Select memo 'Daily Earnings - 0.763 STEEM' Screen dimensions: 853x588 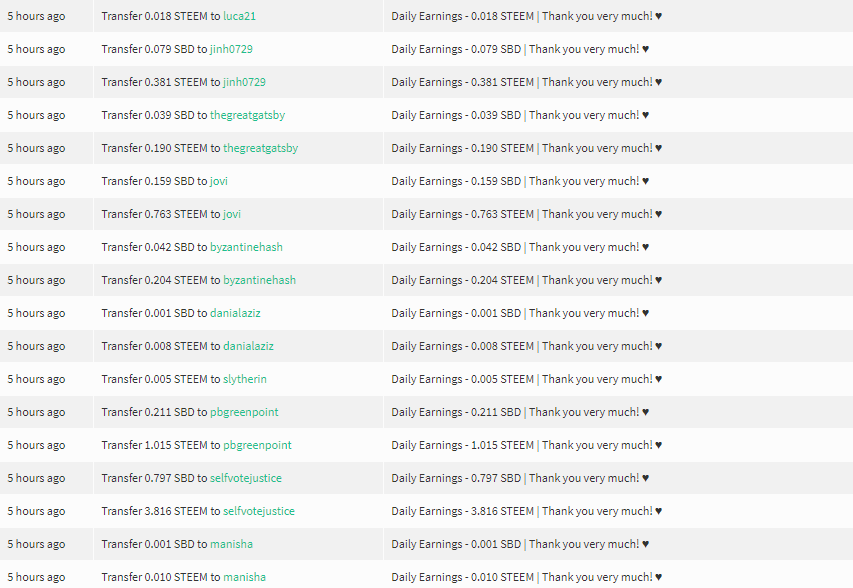pos(462,214)
